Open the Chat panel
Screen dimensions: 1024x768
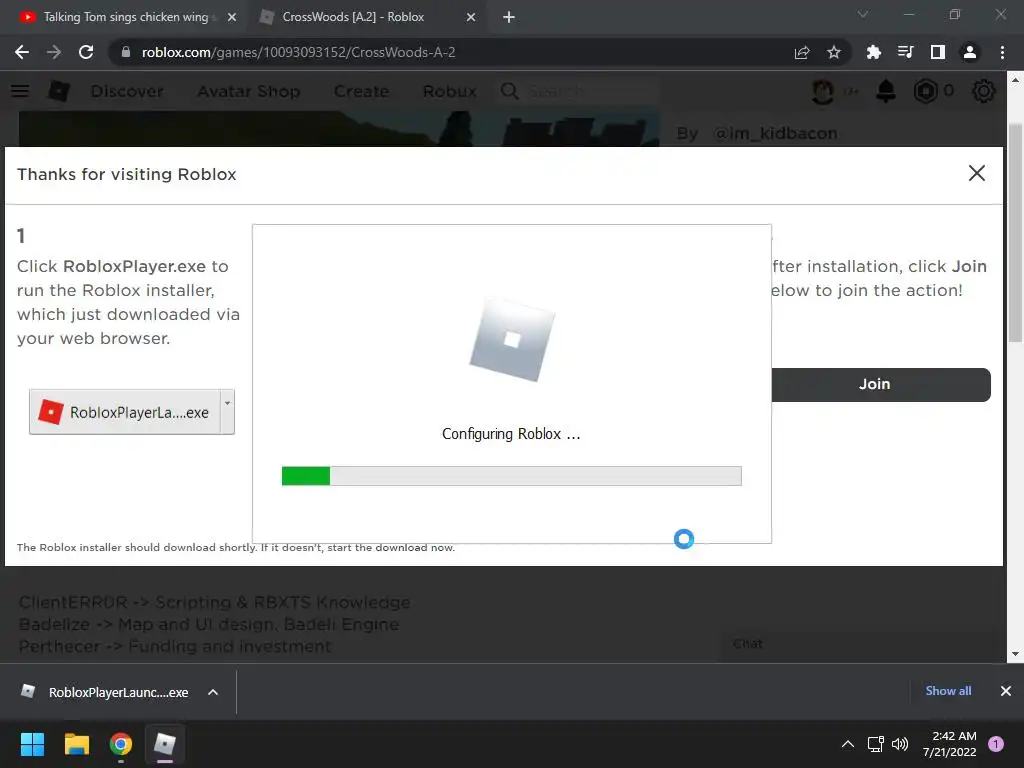tap(862, 644)
